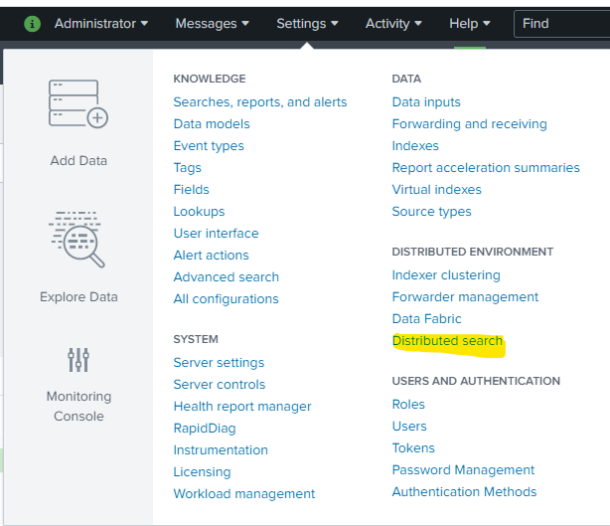This screenshot has height=526, width=610.
Task: Open the Roles page
Action: pyautogui.click(x=408, y=404)
